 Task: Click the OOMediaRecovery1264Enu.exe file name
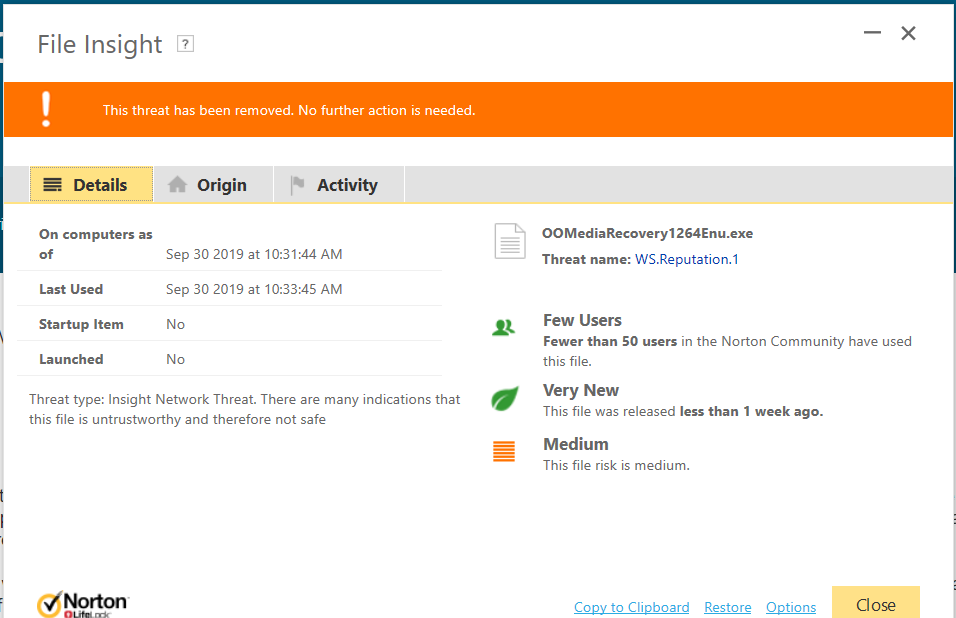pos(647,233)
